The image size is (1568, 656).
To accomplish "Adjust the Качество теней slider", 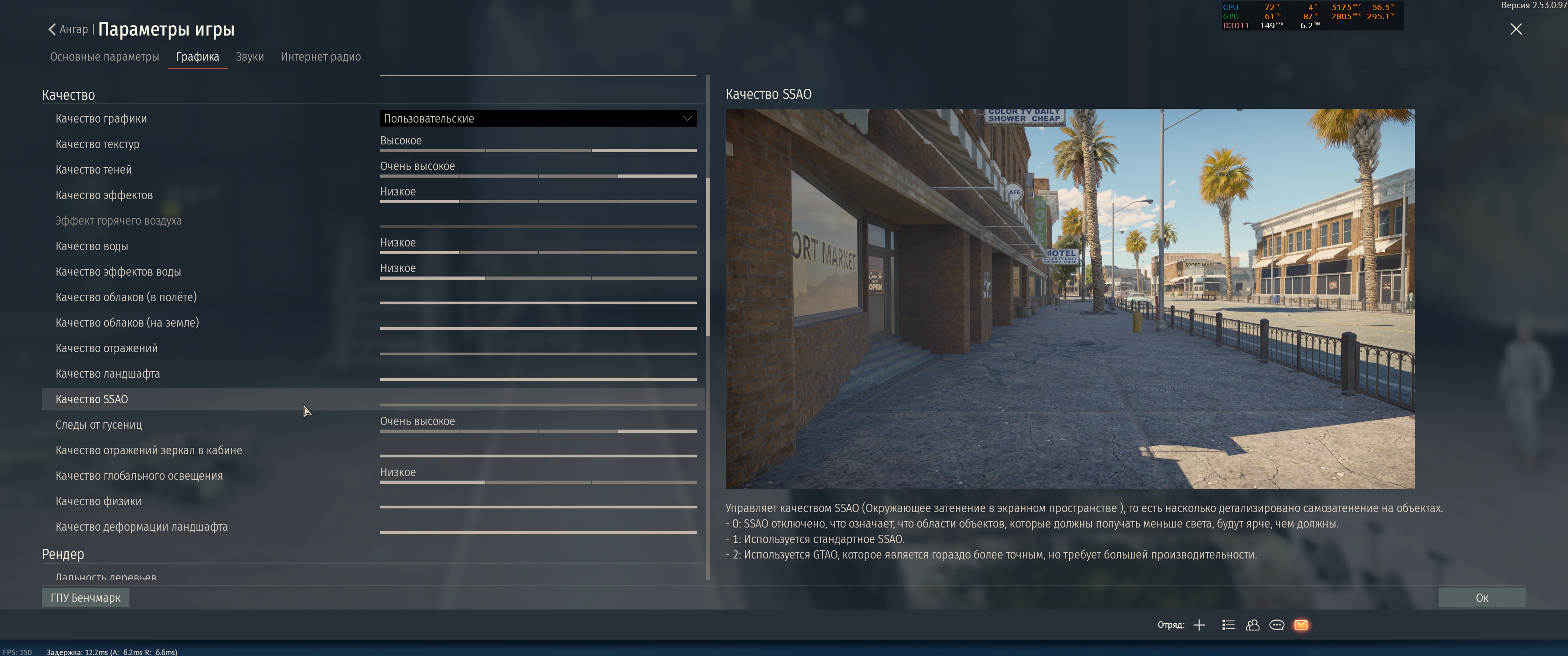I will pos(537,176).
